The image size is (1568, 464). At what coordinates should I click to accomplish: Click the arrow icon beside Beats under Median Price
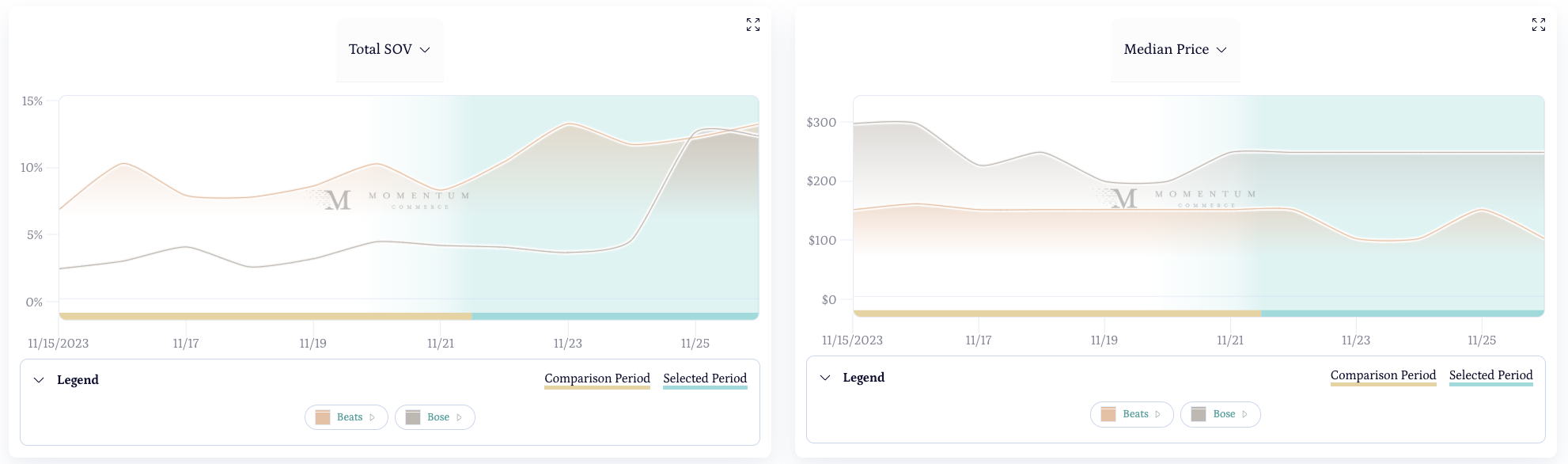coord(1158,414)
